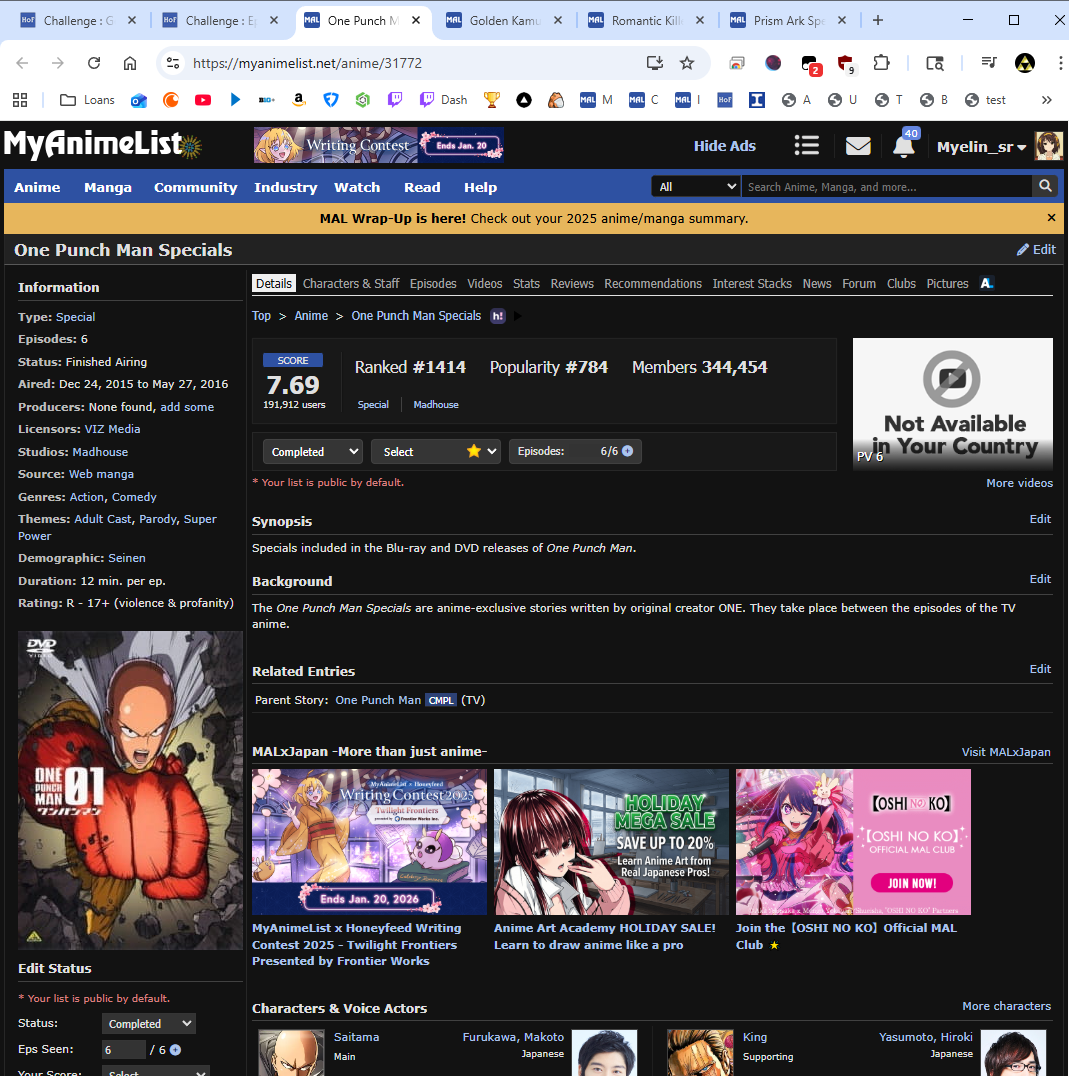Viewport: 1069px width, 1076px height.
Task: Click the plus icon beside Episodes 6/6
Action: point(627,451)
